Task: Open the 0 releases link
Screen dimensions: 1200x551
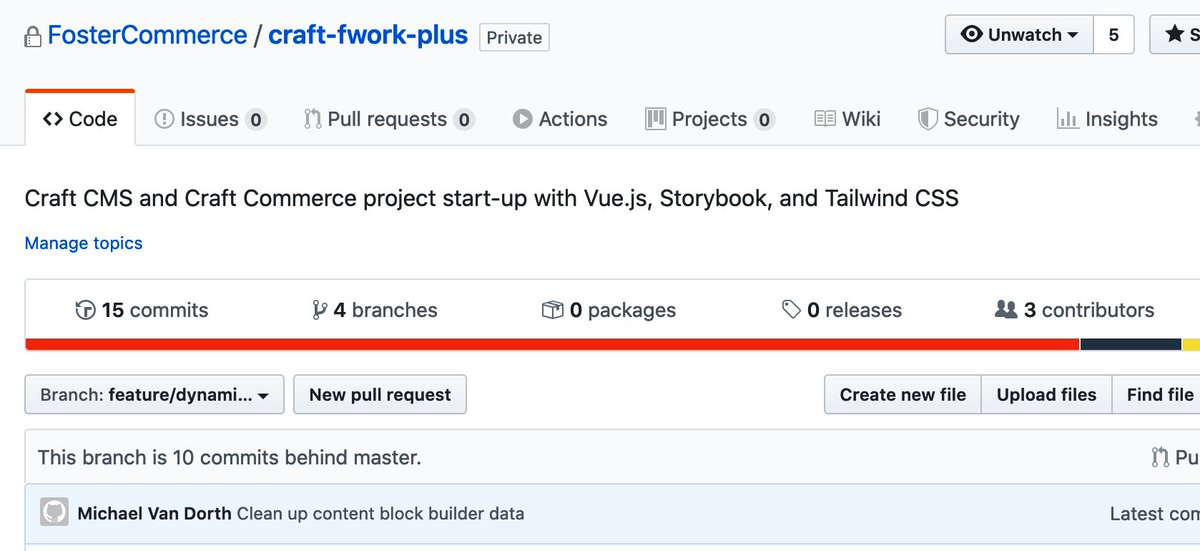Action: [x=842, y=310]
